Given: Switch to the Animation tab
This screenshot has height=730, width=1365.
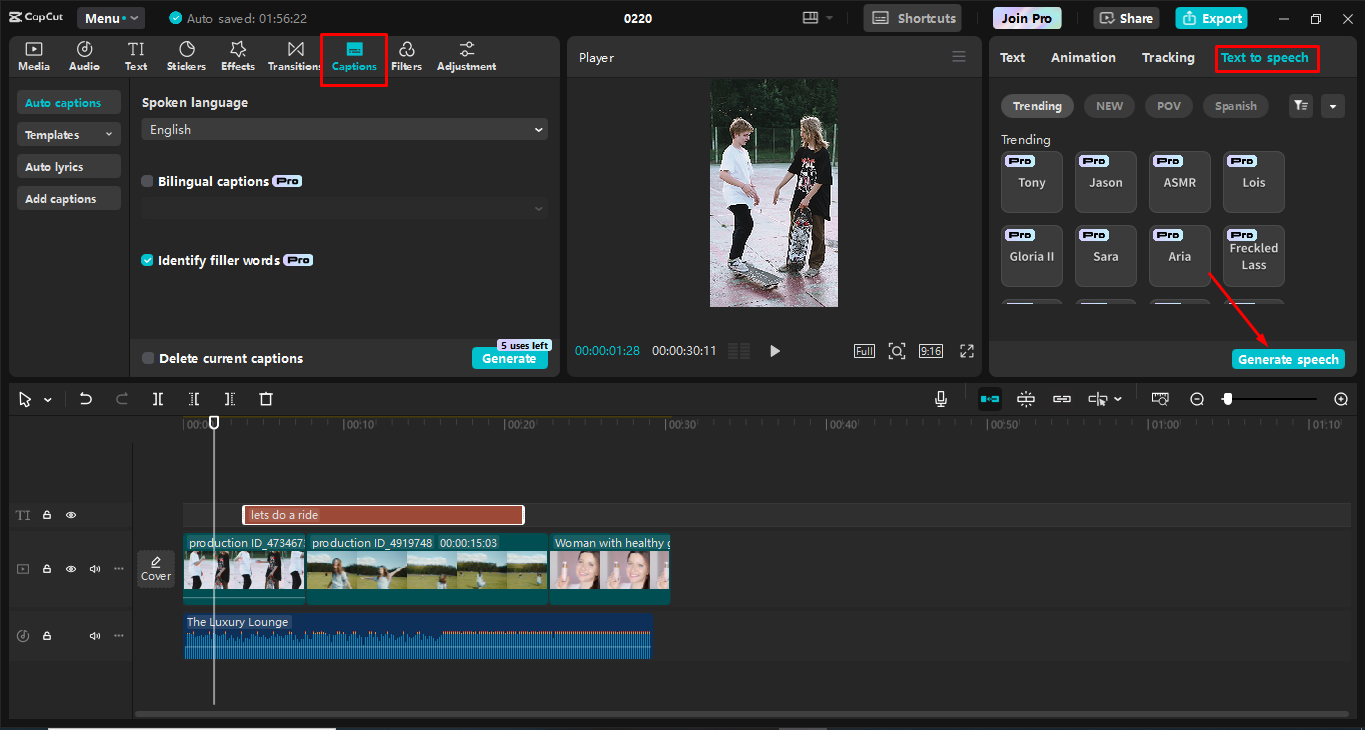Looking at the screenshot, I should pyautogui.click(x=1083, y=58).
